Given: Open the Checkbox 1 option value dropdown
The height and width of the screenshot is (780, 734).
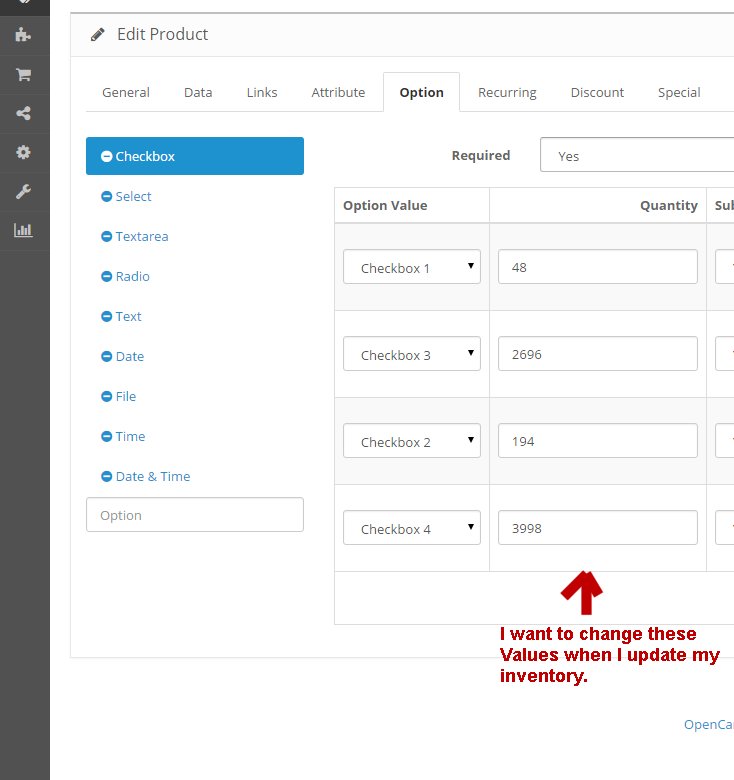Looking at the screenshot, I should tap(412, 267).
